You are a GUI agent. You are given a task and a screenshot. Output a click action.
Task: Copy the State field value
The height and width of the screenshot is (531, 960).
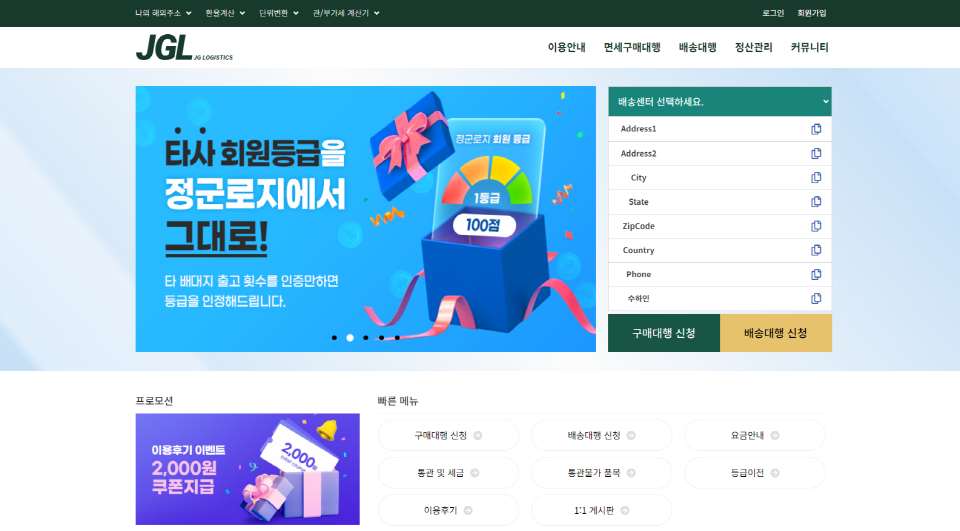[816, 201]
